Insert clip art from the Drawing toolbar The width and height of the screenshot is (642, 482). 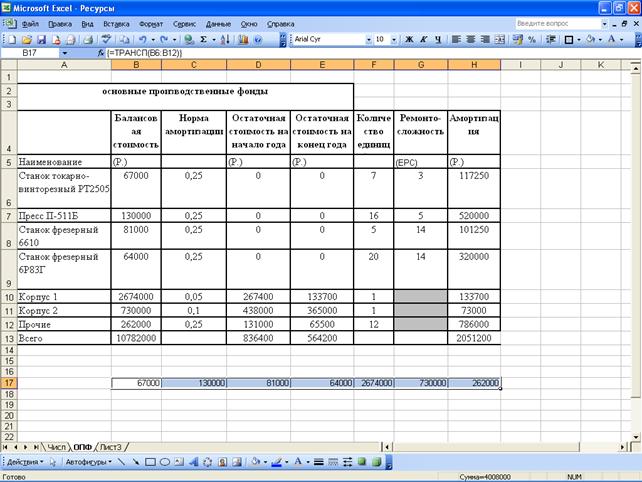222,462
